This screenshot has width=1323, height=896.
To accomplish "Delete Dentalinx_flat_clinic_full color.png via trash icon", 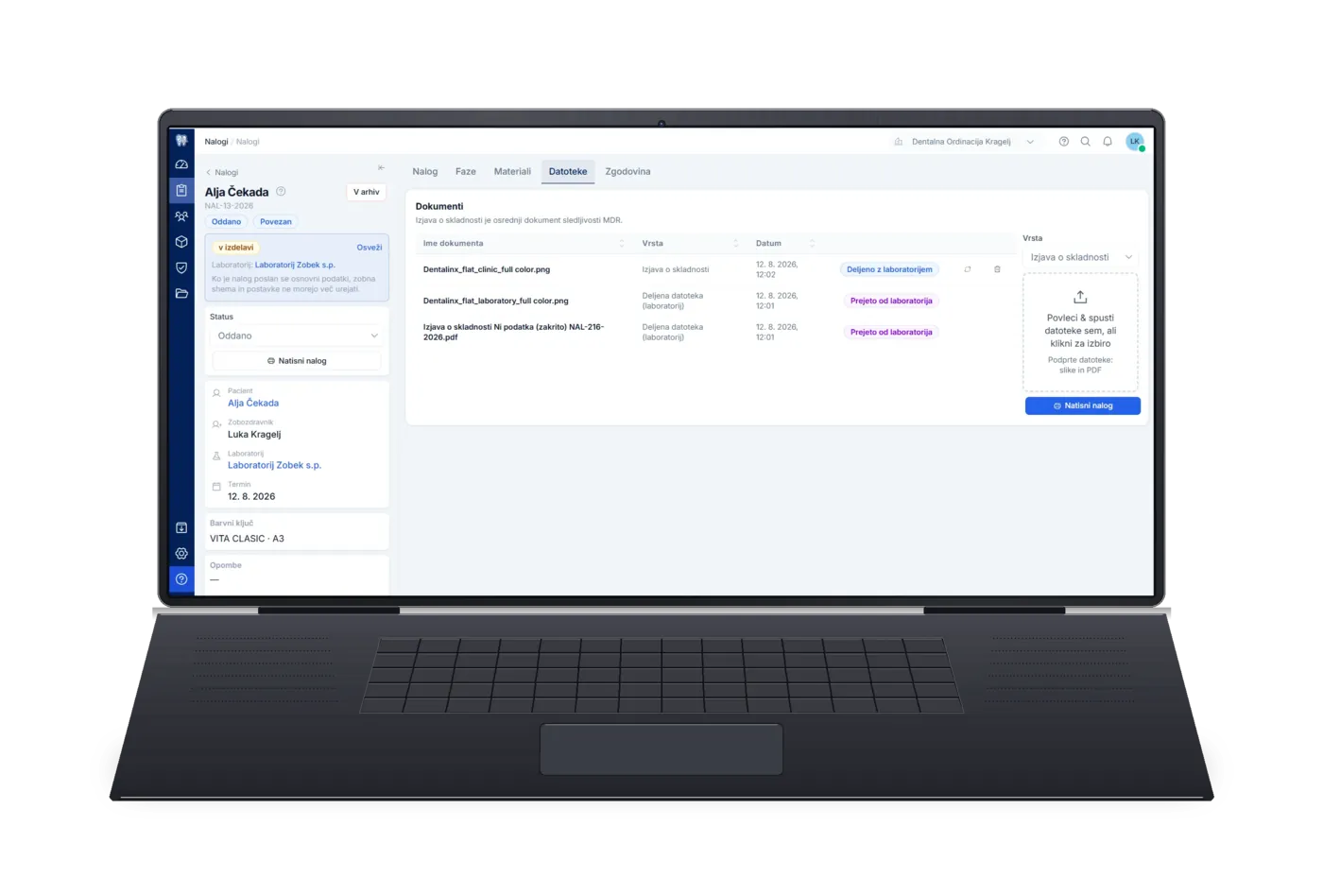I will click(x=997, y=269).
